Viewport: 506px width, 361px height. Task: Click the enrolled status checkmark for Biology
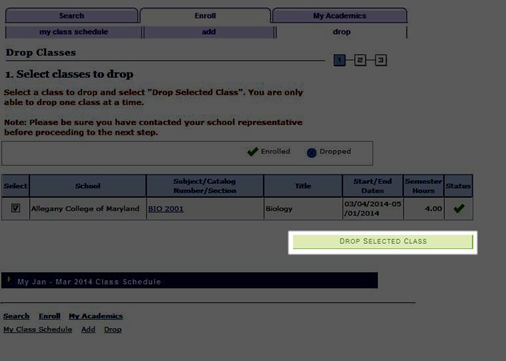click(459, 209)
